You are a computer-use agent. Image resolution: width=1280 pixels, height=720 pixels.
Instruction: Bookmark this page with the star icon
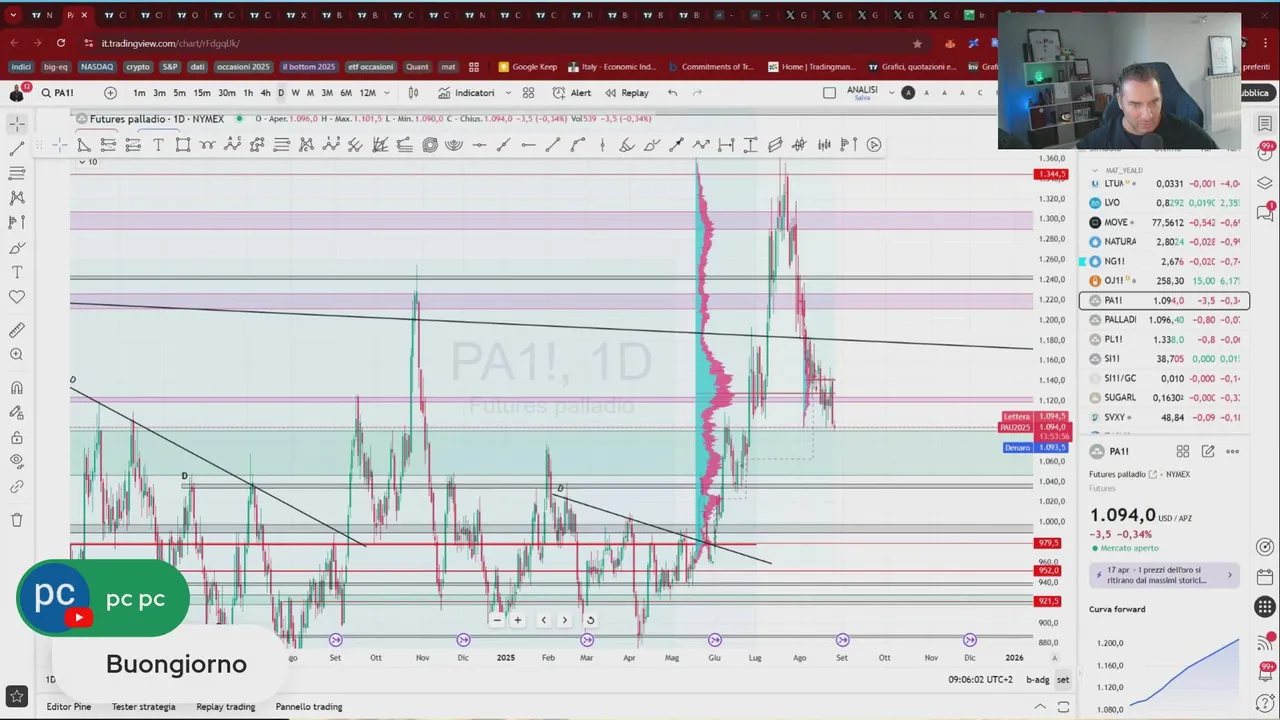917,43
